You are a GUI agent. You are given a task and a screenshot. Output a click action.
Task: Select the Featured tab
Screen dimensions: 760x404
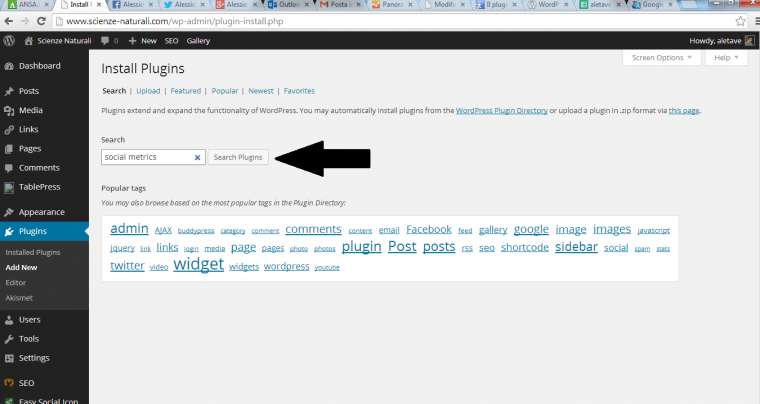click(186, 91)
